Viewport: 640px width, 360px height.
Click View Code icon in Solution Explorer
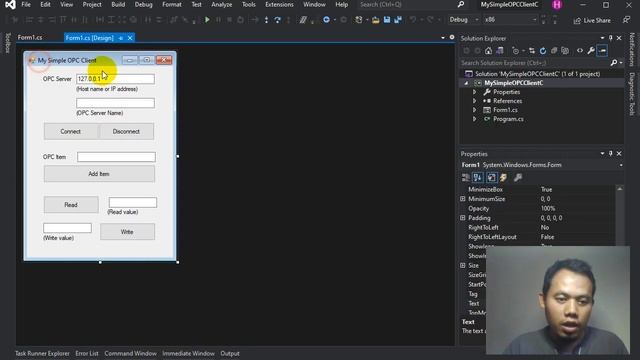click(580, 51)
